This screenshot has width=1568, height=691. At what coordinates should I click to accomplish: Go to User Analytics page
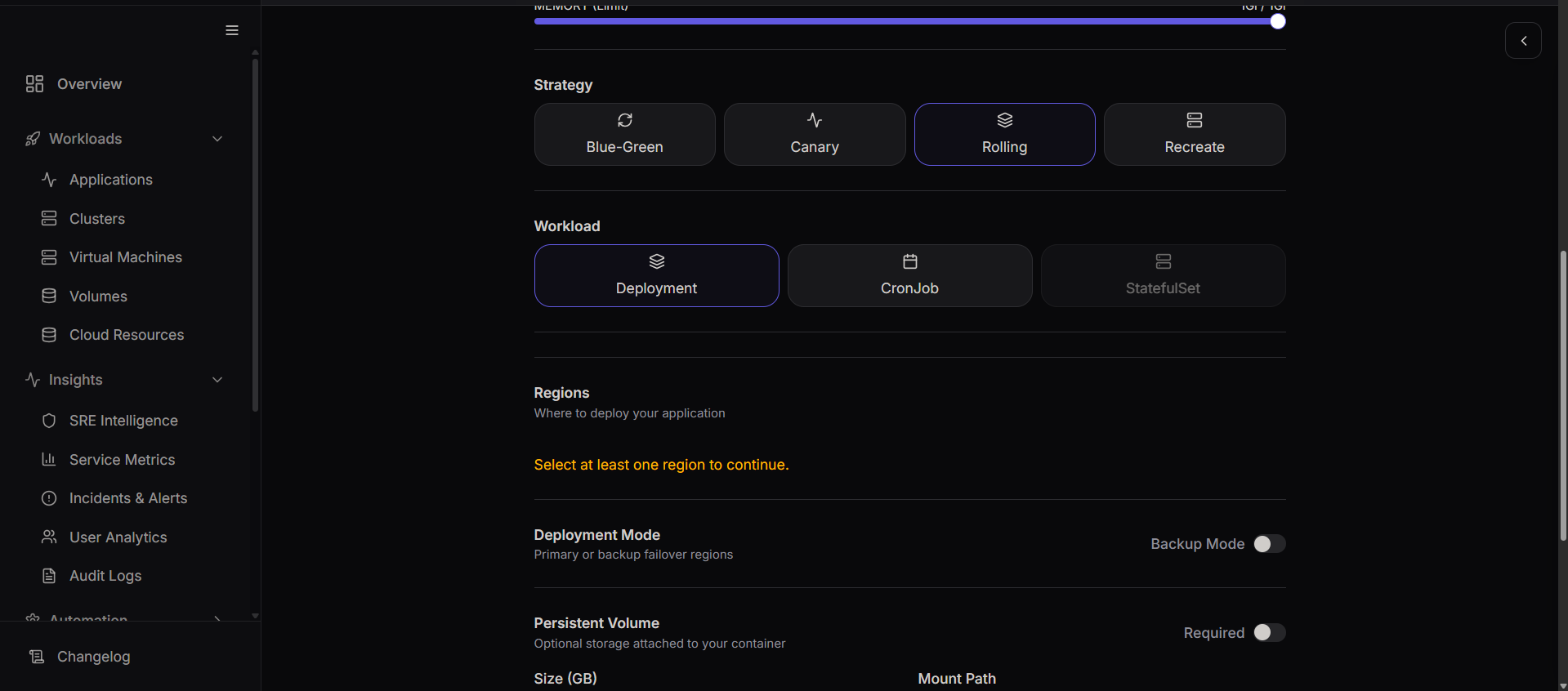click(118, 537)
